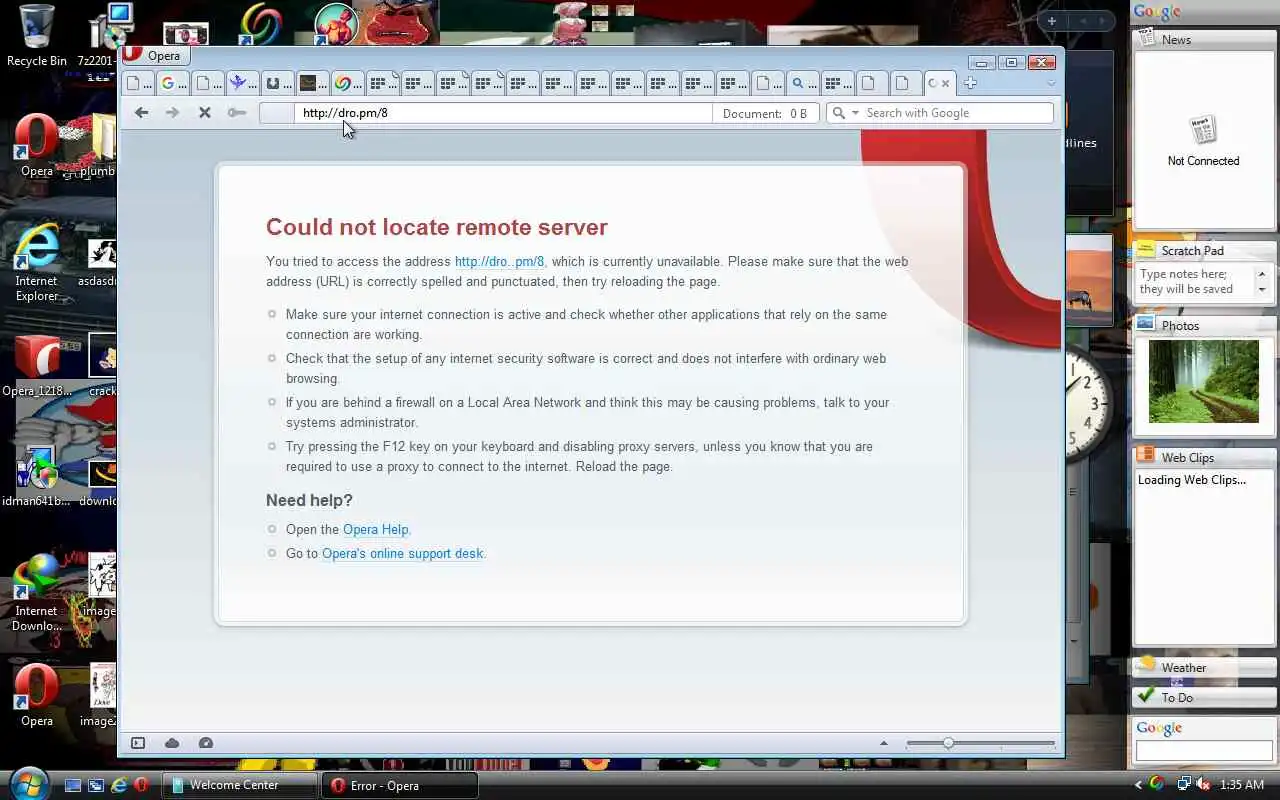Select the image2 desktop file
The height and width of the screenshot is (800, 1280).
[x=100, y=695]
